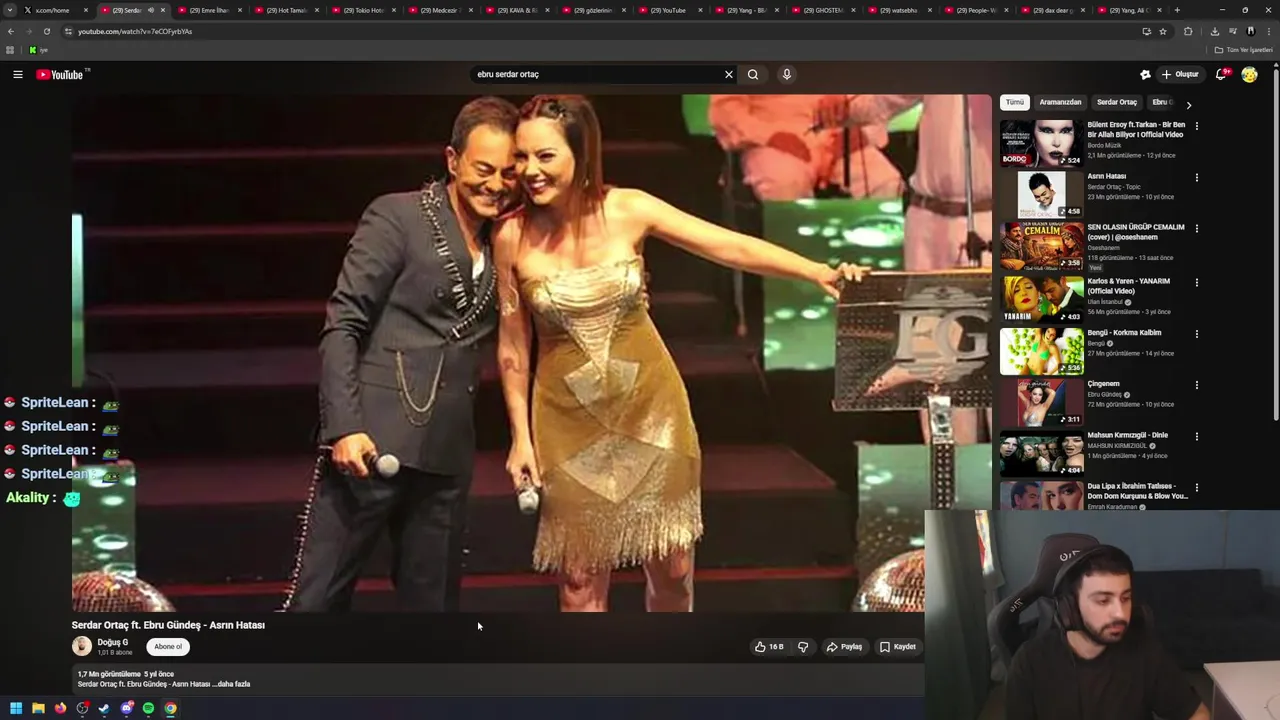Viewport: 1280px width, 720px height.
Task: Save the video via Kaydet
Action: point(898,647)
